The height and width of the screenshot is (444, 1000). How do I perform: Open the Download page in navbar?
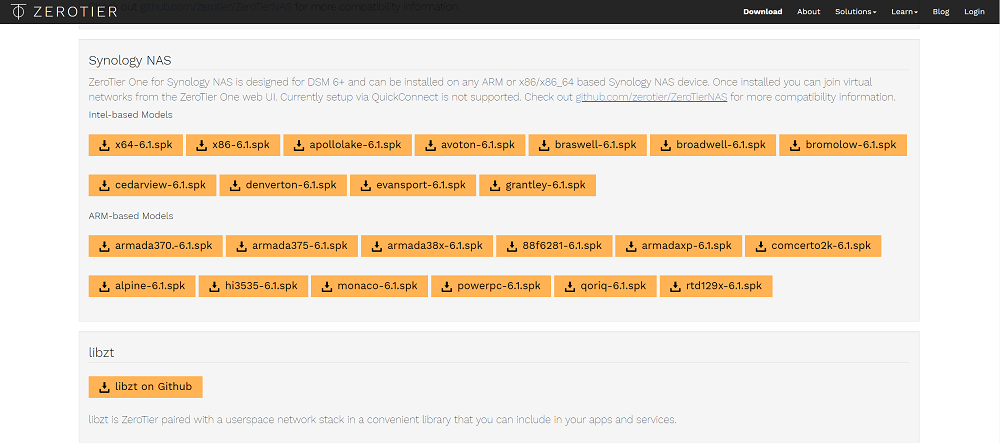762,12
